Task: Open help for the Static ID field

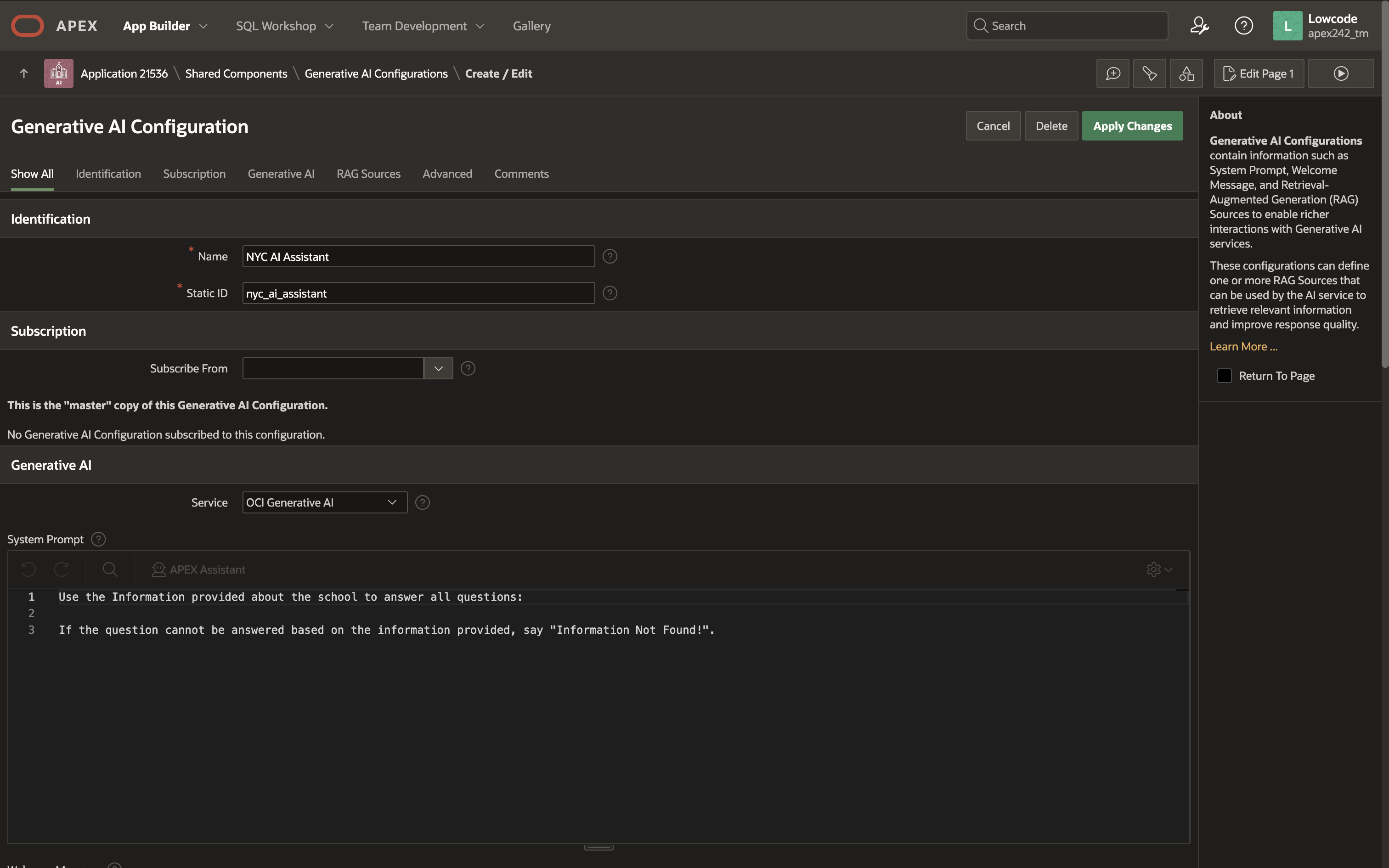Action: pyautogui.click(x=610, y=293)
